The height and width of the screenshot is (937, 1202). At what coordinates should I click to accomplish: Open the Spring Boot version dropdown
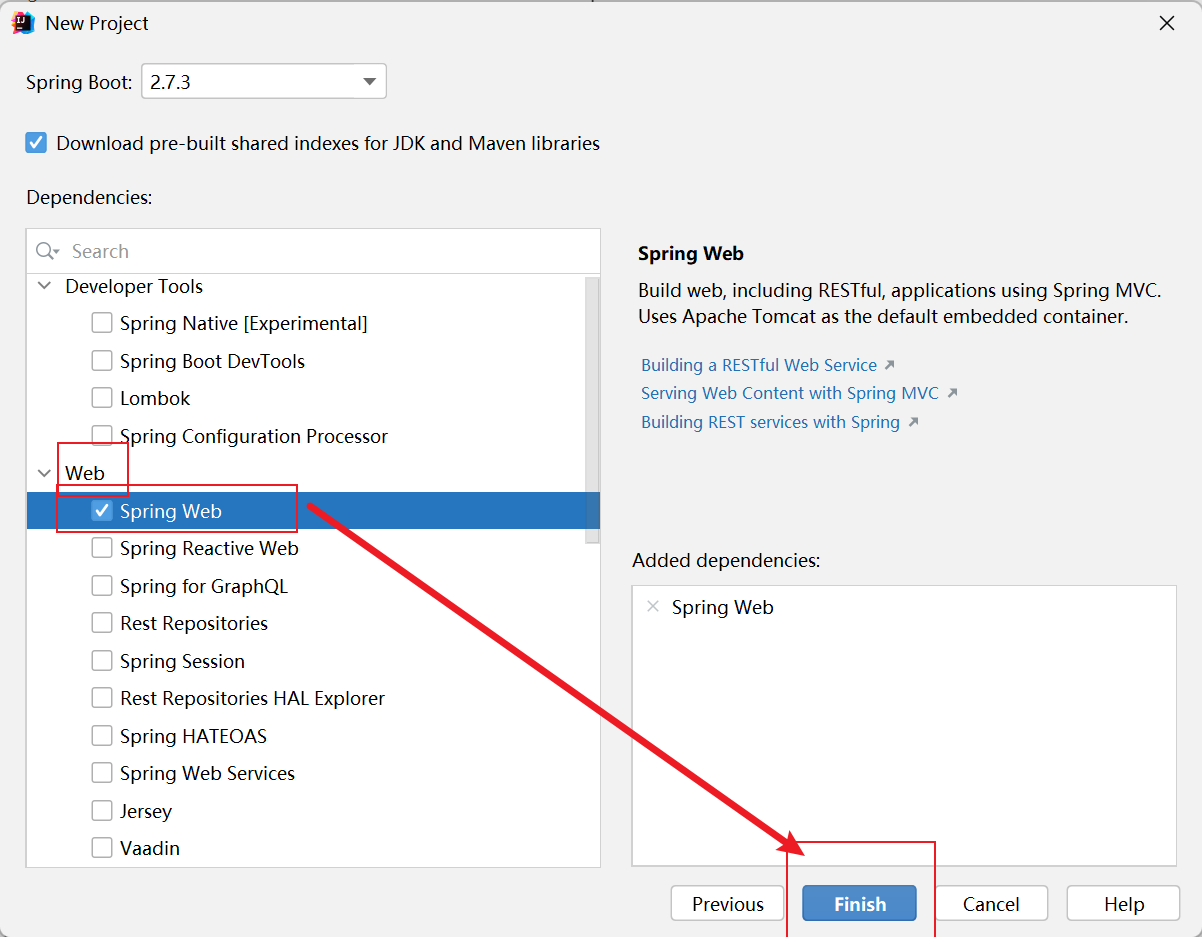click(369, 82)
